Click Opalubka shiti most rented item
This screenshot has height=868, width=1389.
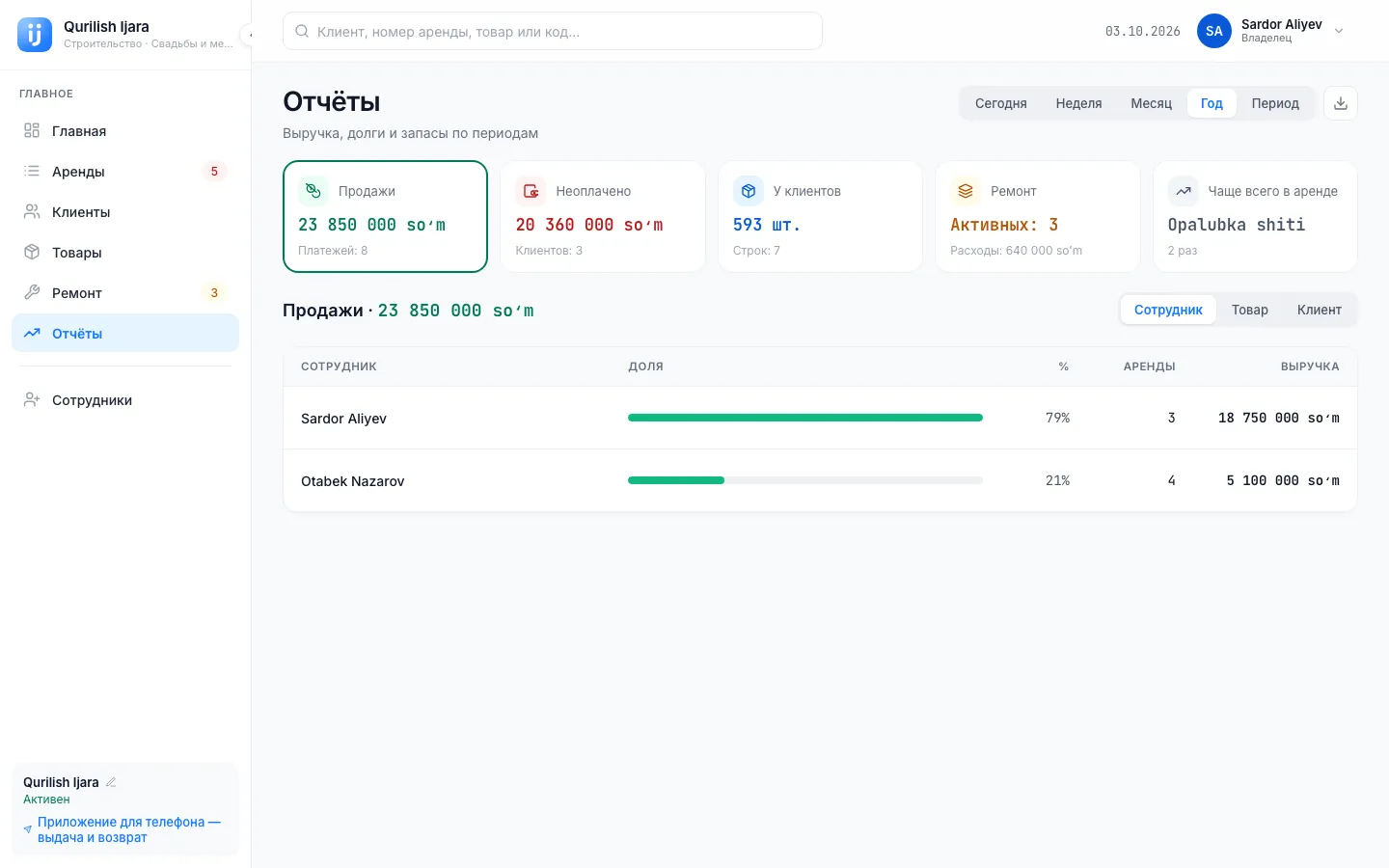coord(1237,225)
